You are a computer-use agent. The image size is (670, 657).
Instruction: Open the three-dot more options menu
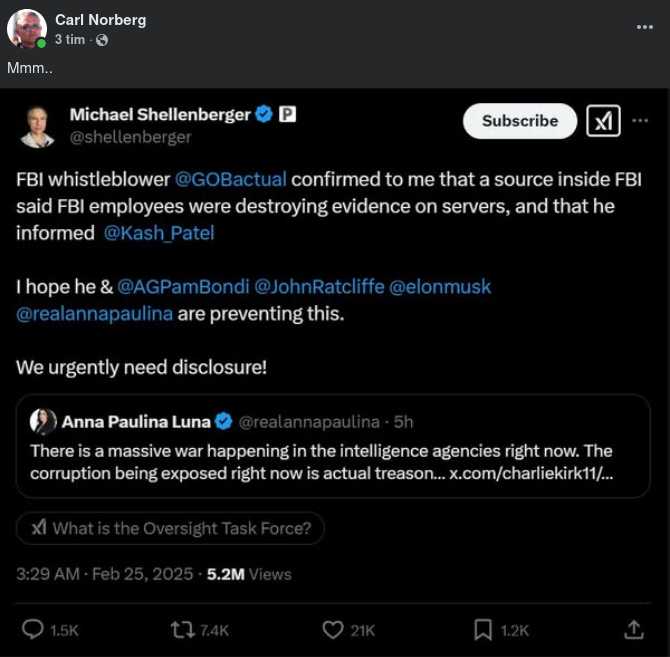click(x=641, y=121)
